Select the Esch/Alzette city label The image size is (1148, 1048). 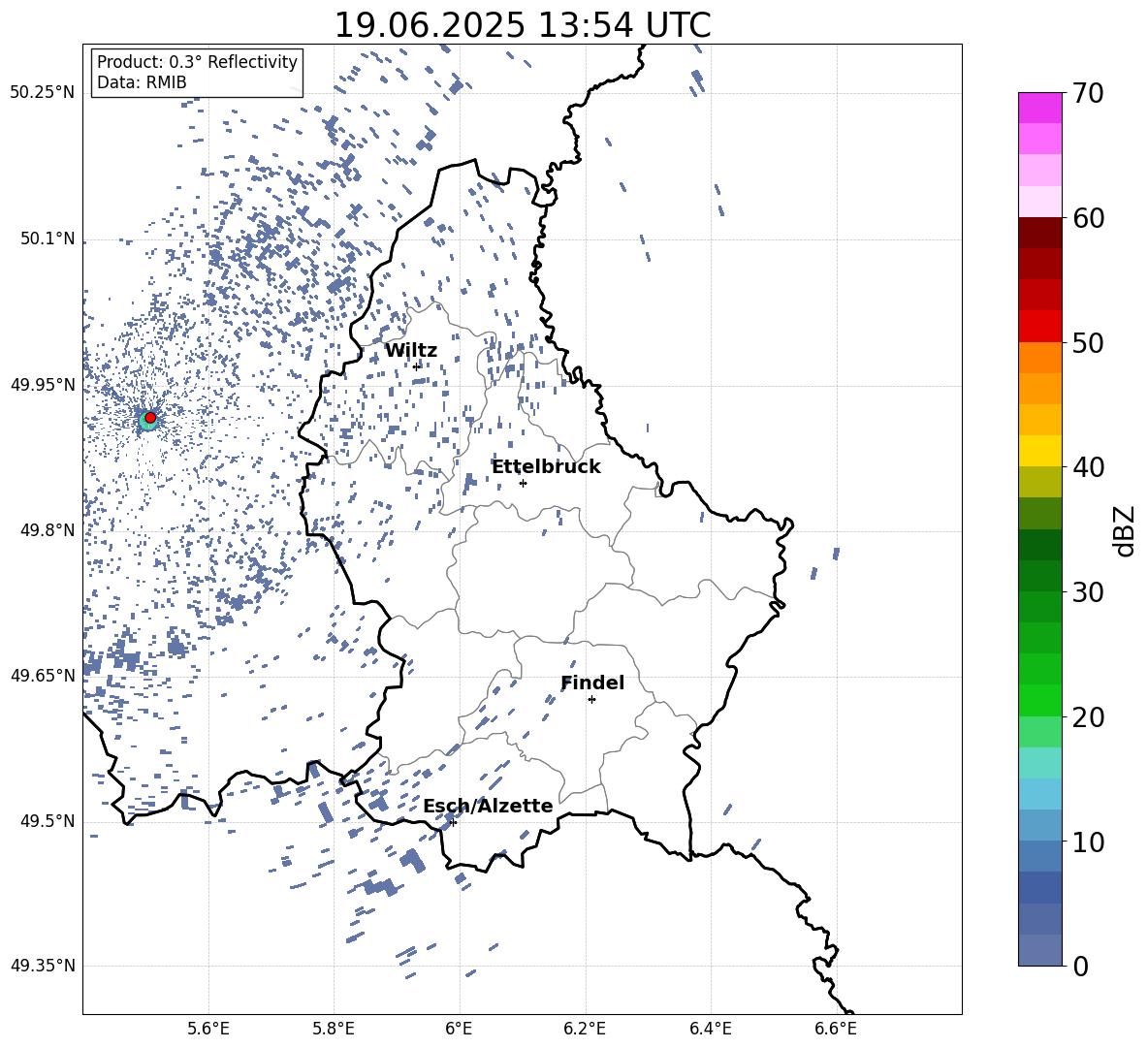pos(488,807)
